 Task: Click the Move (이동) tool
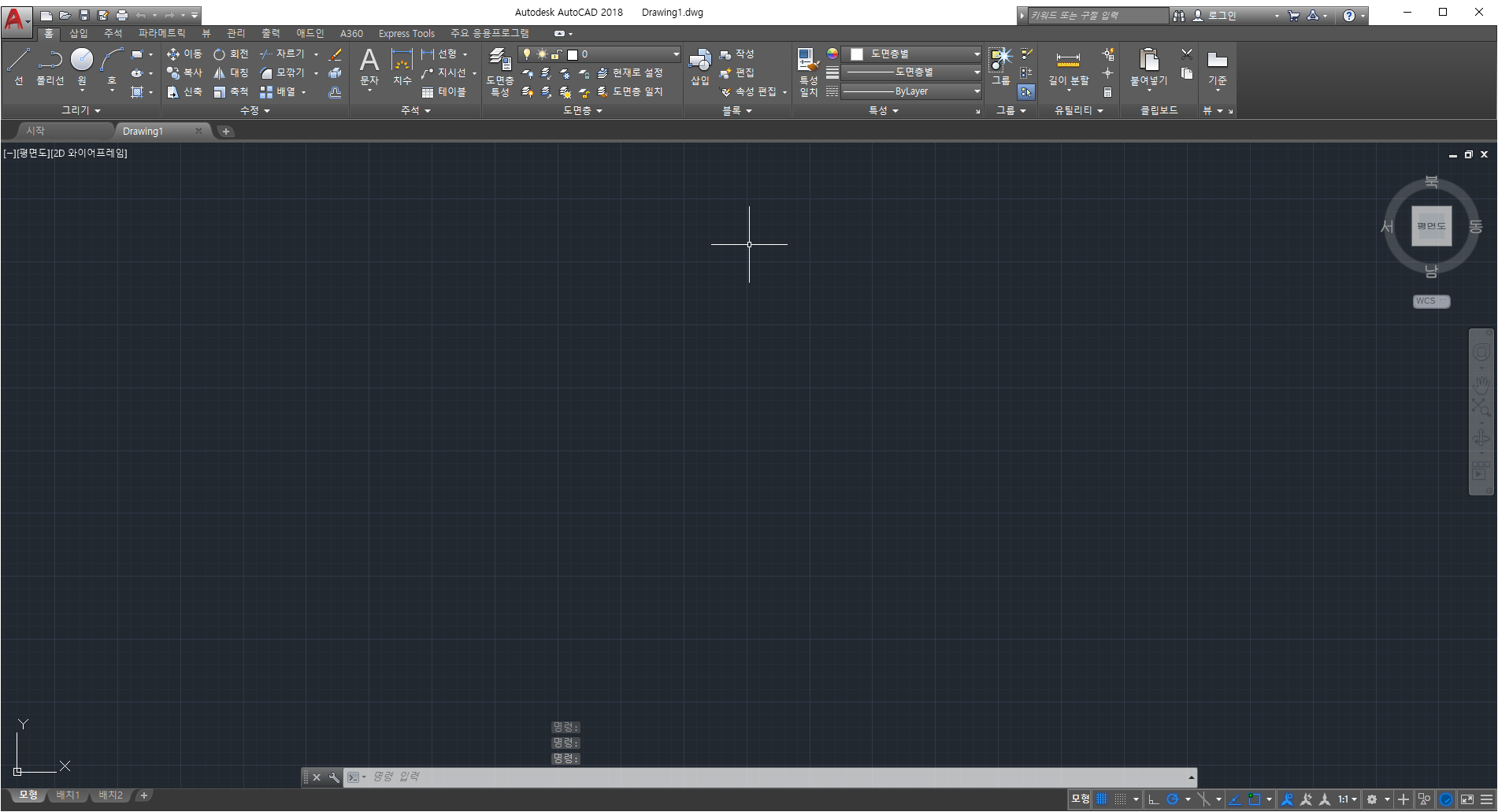[184, 54]
